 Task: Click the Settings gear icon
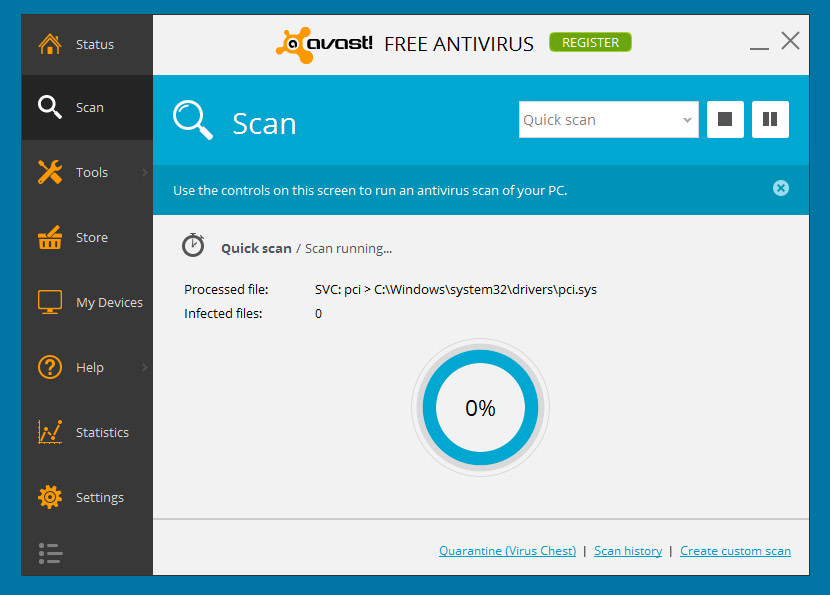click(50, 497)
